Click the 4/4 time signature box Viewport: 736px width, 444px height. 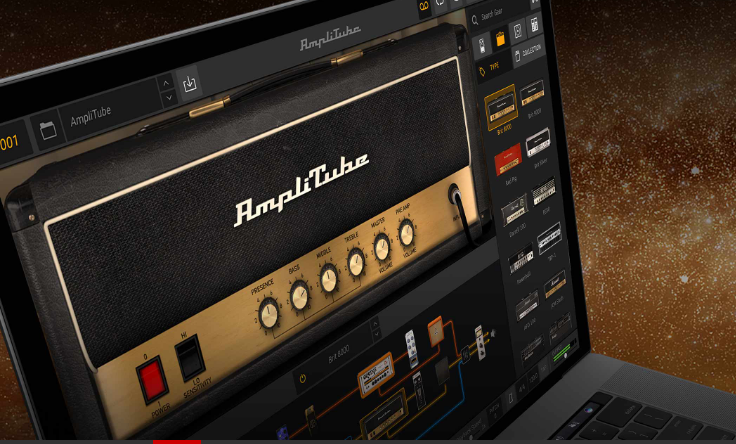[521, 389]
